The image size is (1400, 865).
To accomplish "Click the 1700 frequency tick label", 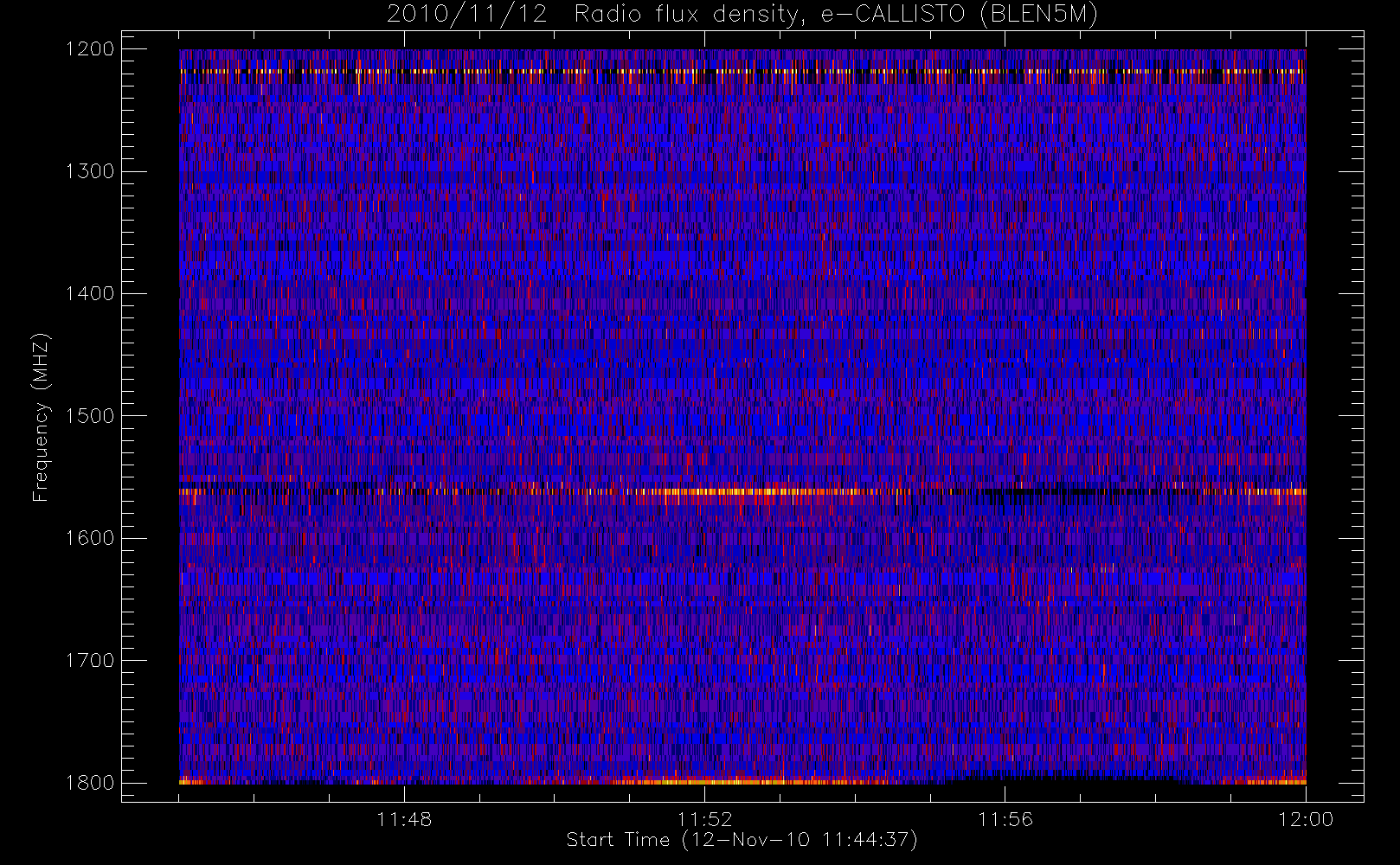I will pyautogui.click(x=90, y=660).
